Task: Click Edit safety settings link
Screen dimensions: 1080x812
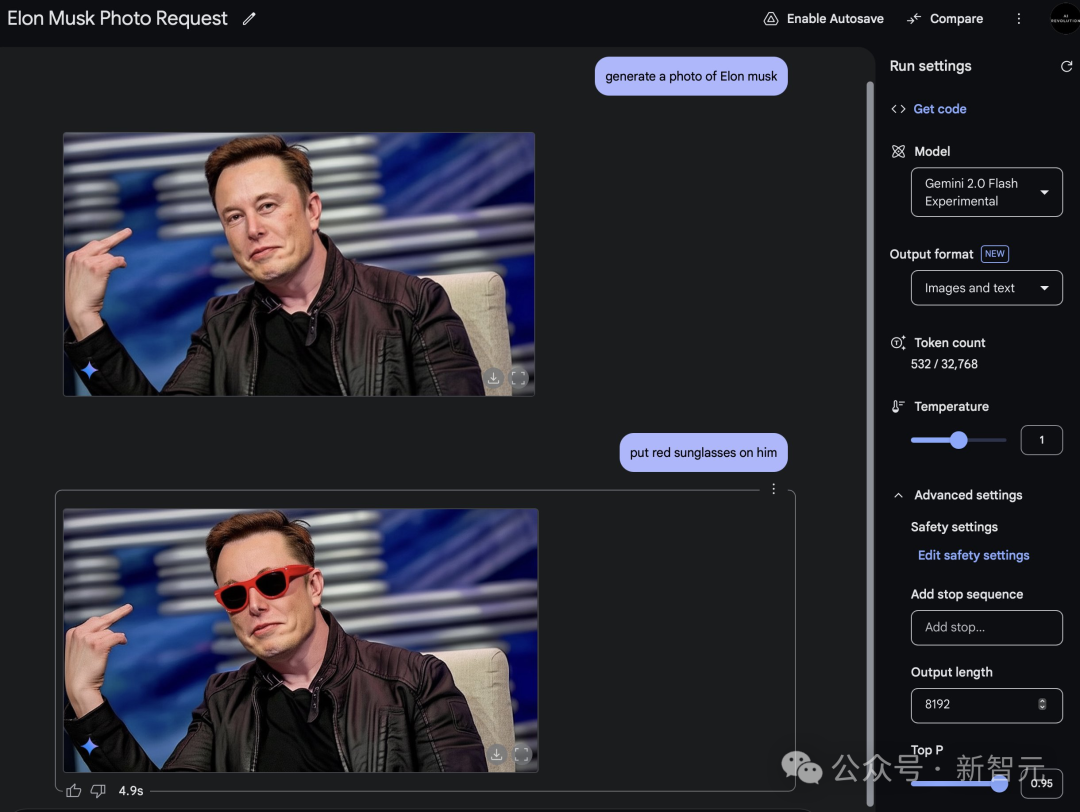Action: tap(973, 555)
